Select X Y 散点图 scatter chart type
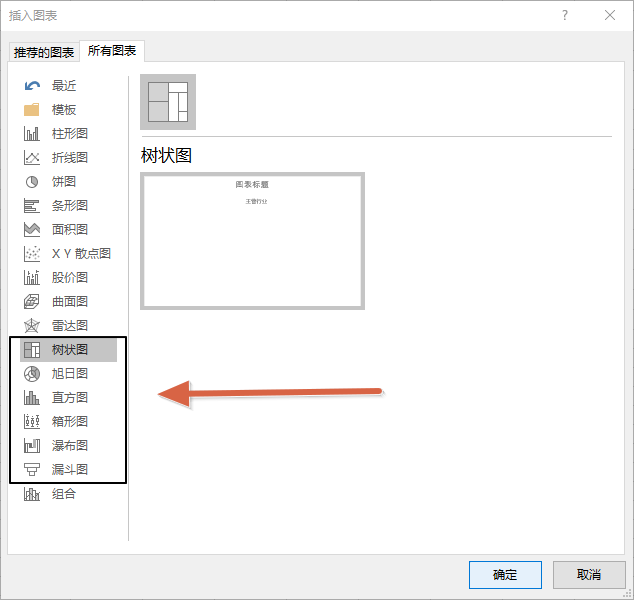The height and width of the screenshot is (600, 634). click(x=80, y=254)
